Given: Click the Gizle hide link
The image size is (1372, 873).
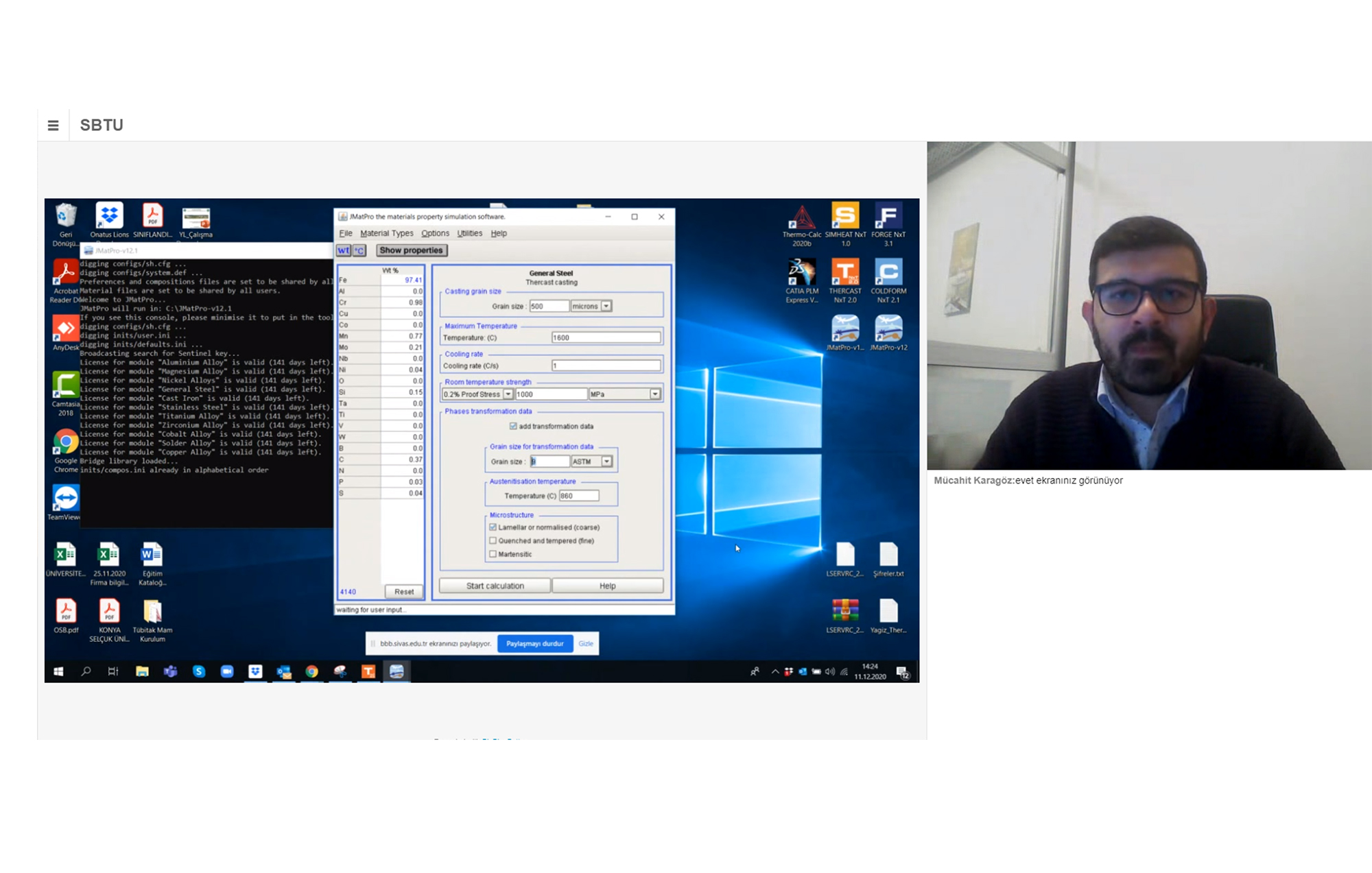Looking at the screenshot, I should [x=586, y=643].
